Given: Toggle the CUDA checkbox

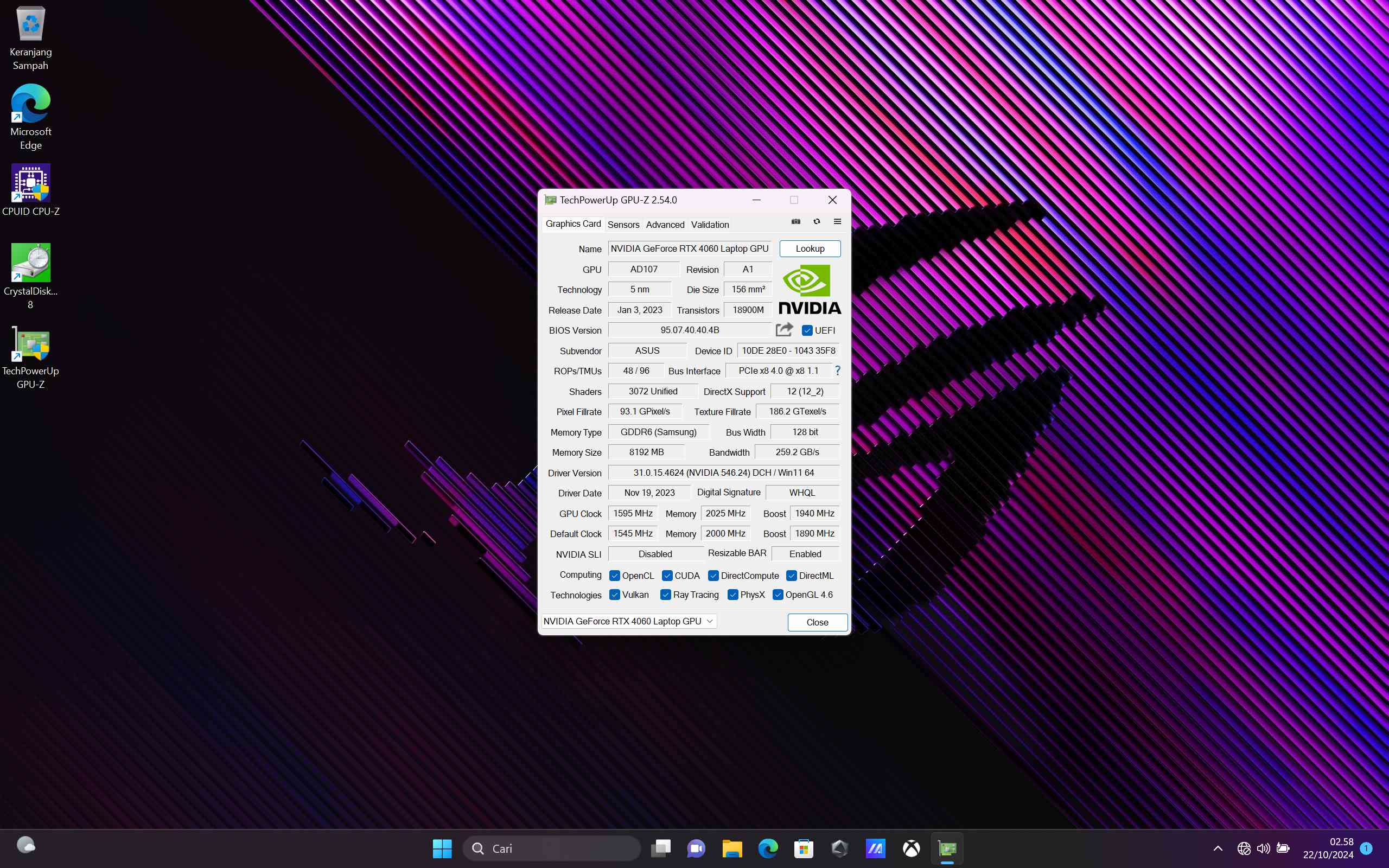Looking at the screenshot, I should point(667,576).
